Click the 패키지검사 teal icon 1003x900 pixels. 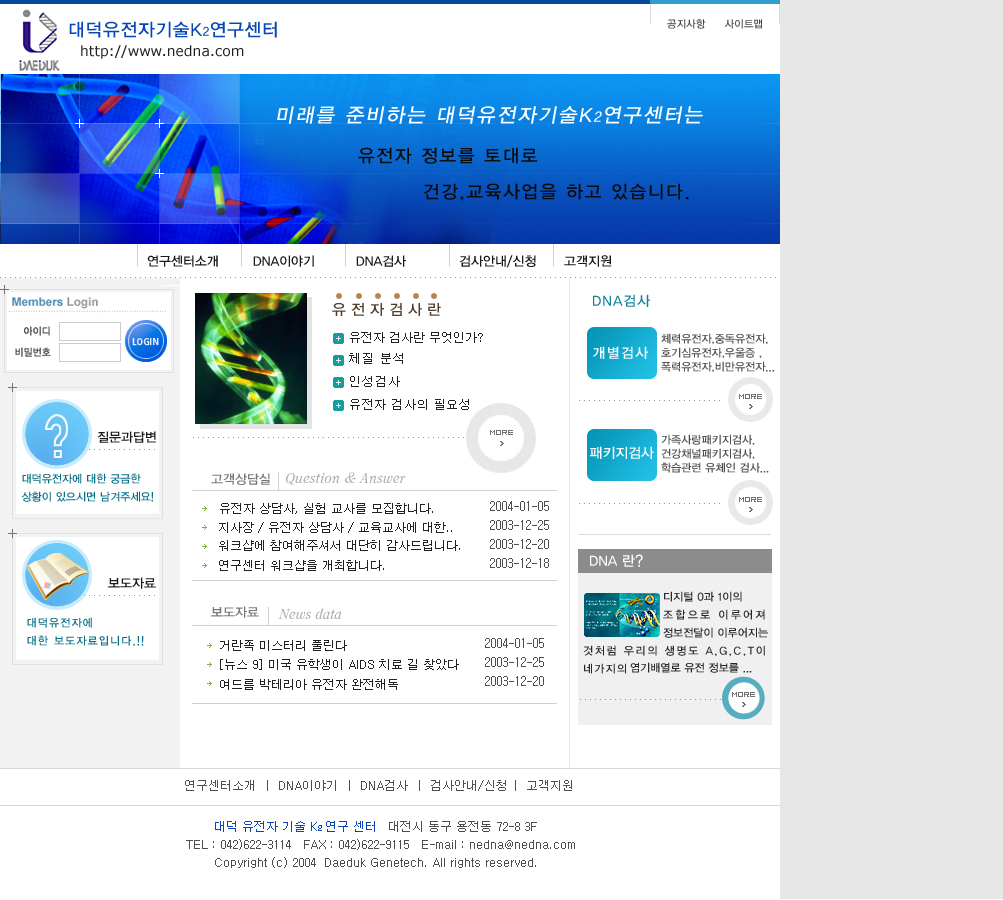click(x=621, y=455)
